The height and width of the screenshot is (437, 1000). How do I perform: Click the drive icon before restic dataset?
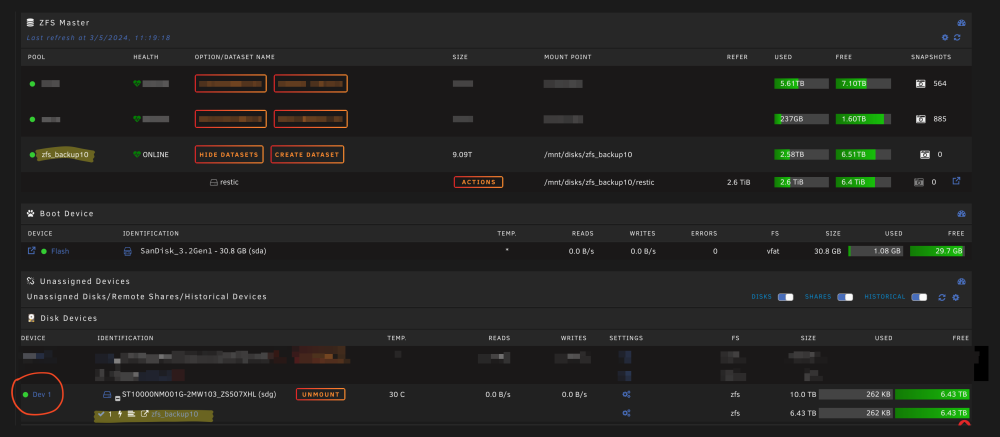[x=214, y=182]
